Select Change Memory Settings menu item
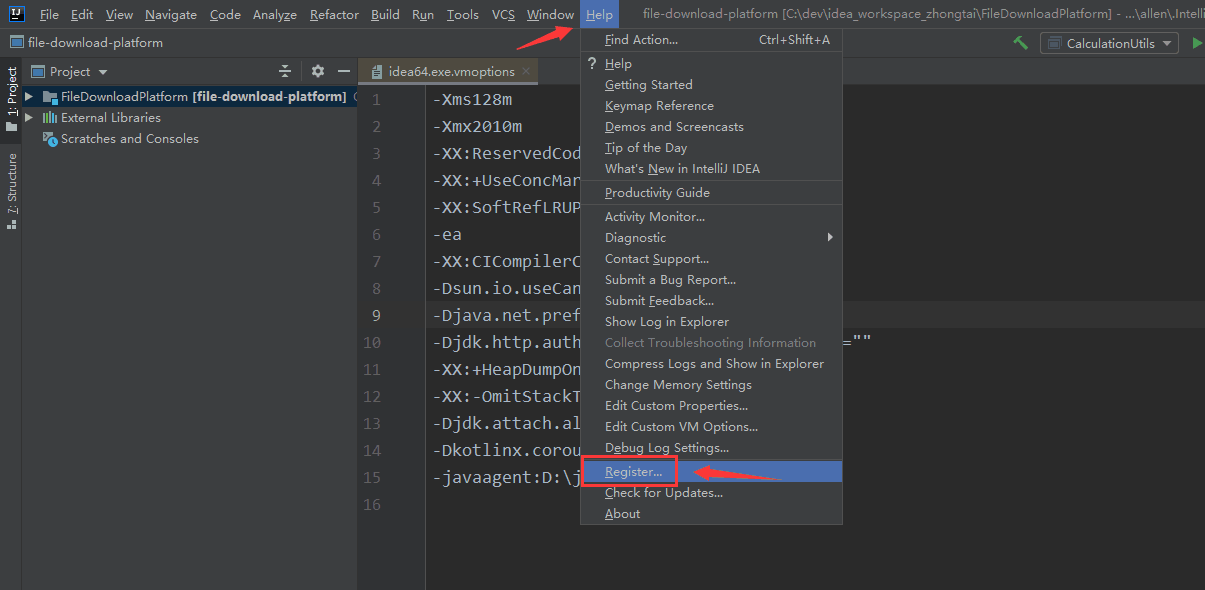1205x590 pixels. coord(711,385)
